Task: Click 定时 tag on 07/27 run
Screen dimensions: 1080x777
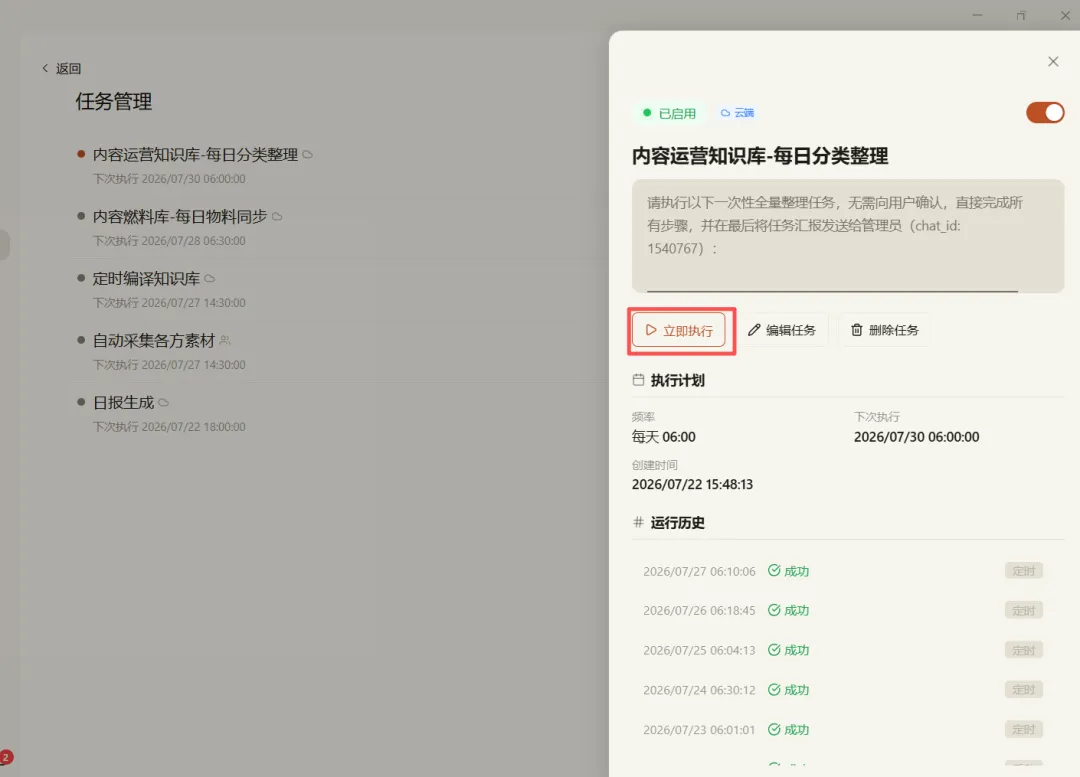Action: coord(1024,570)
